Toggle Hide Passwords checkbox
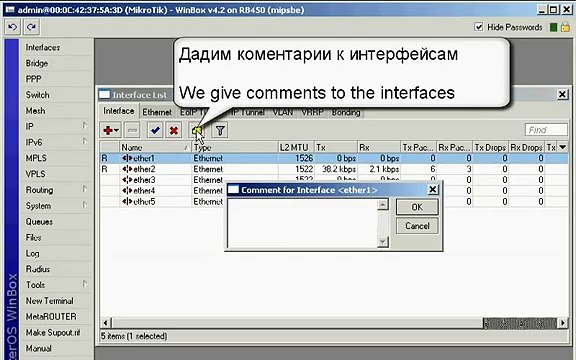This screenshot has height=360, width=576. click(x=479, y=27)
